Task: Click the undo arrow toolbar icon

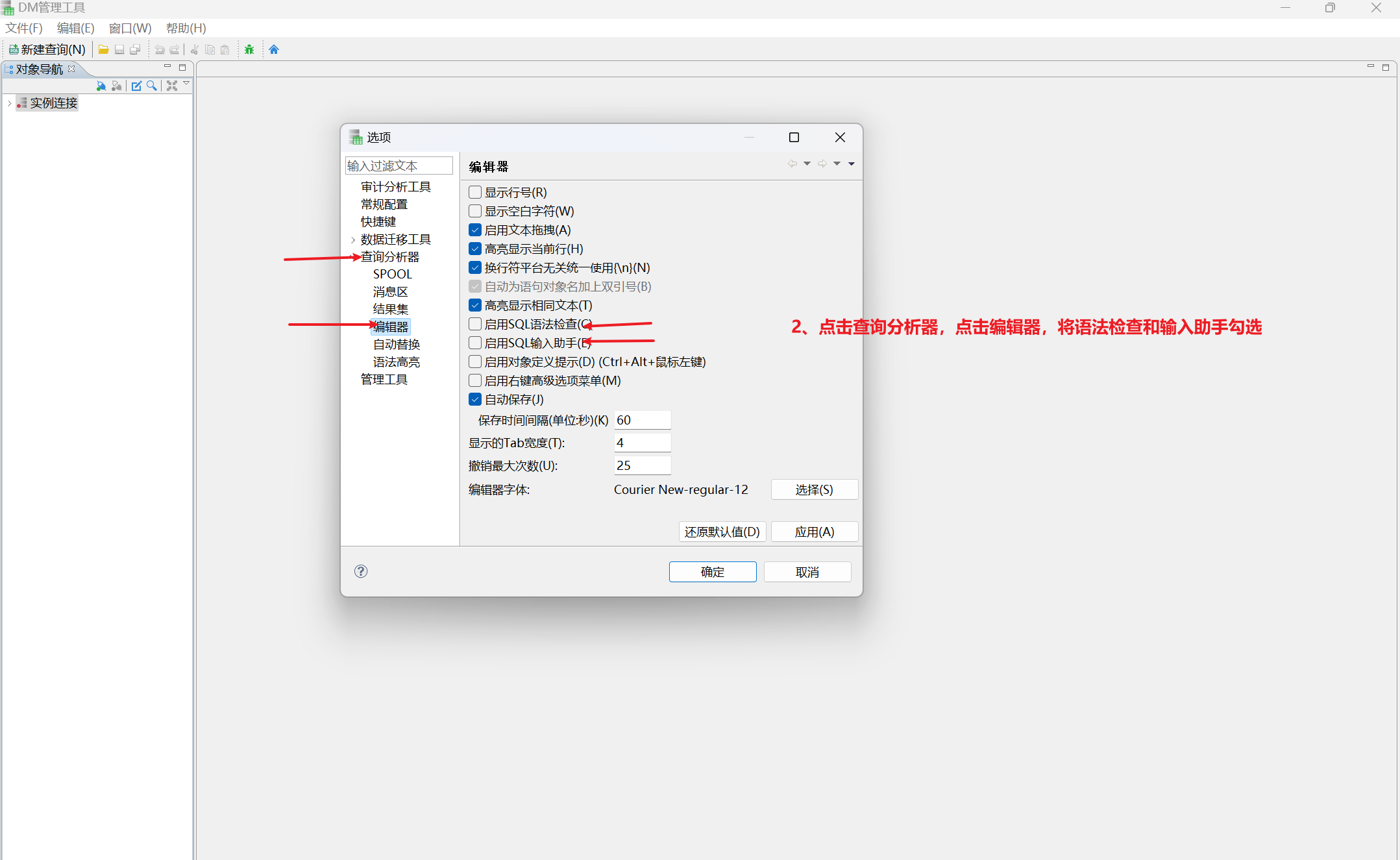Action: (159, 50)
